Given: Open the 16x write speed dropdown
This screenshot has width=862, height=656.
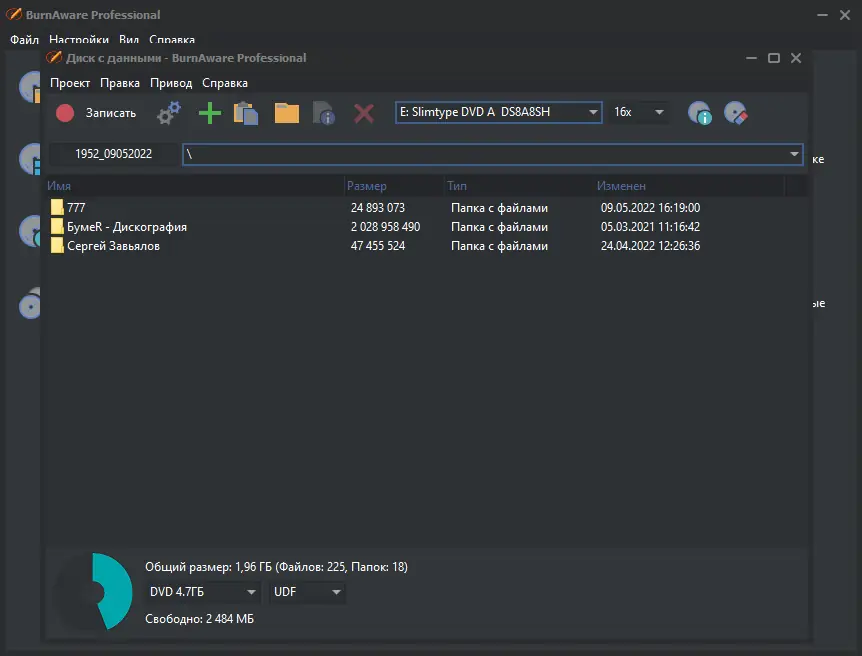Looking at the screenshot, I should pyautogui.click(x=639, y=112).
